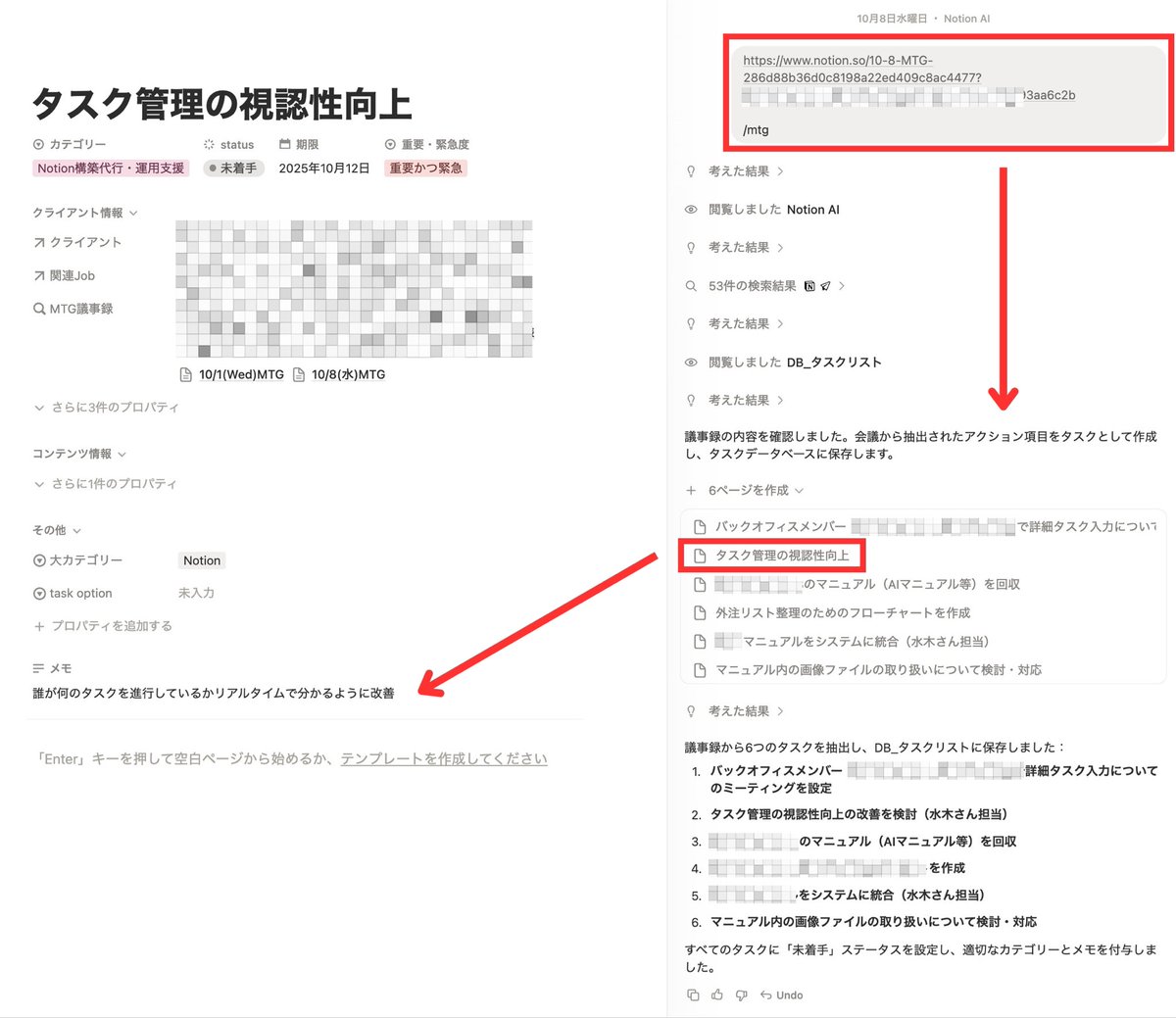Click the user message containing /mtg
Viewport: 1176px width, 1018px height.
(x=948, y=94)
